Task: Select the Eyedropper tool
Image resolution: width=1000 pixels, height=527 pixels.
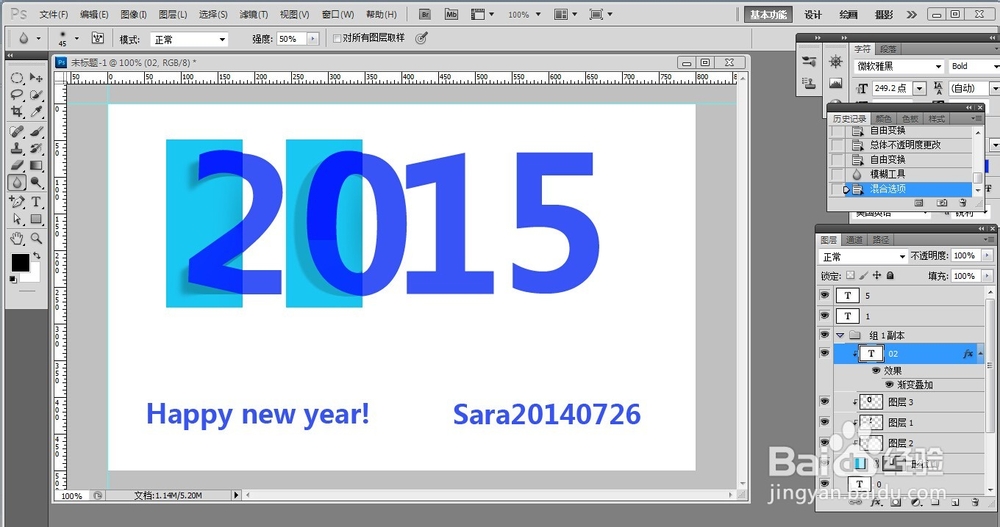Action: click(x=36, y=112)
